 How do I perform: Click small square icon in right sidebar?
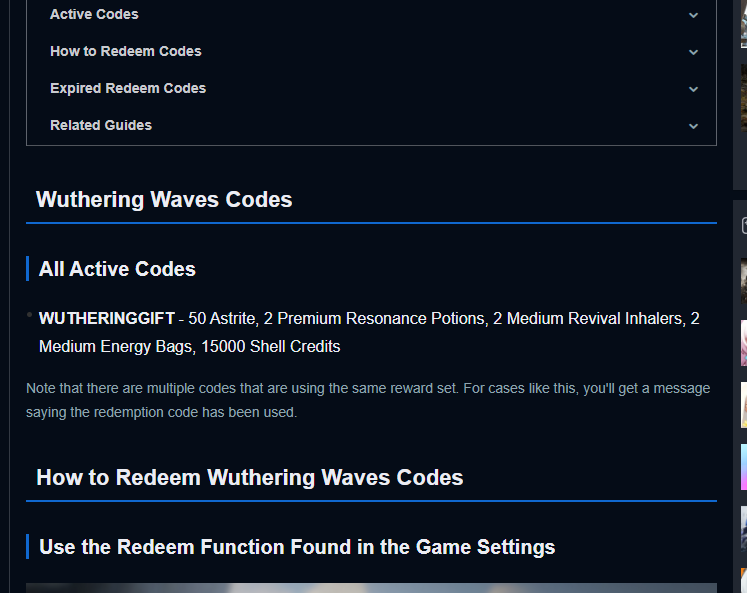pos(744,226)
